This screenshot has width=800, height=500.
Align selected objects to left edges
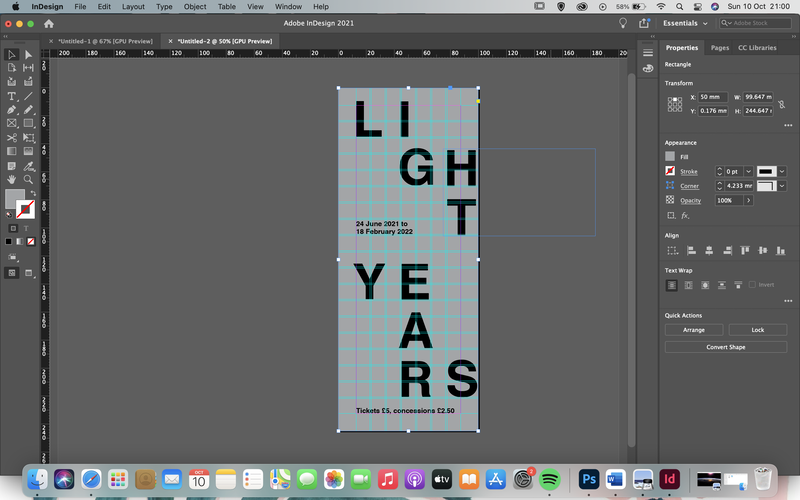point(691,251)
